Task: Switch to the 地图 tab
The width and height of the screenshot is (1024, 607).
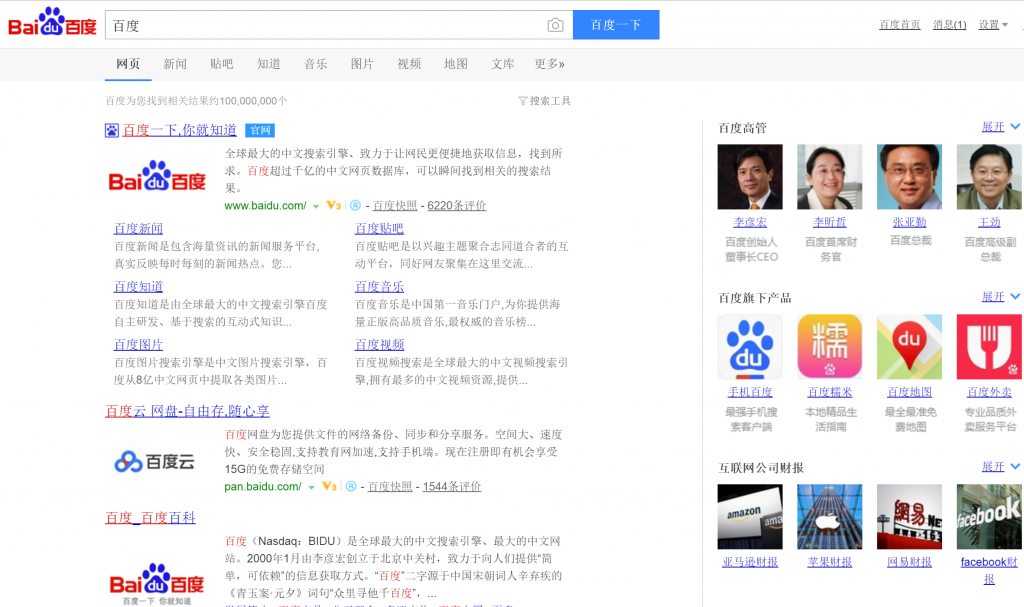Action: click(x=456, y=64)
